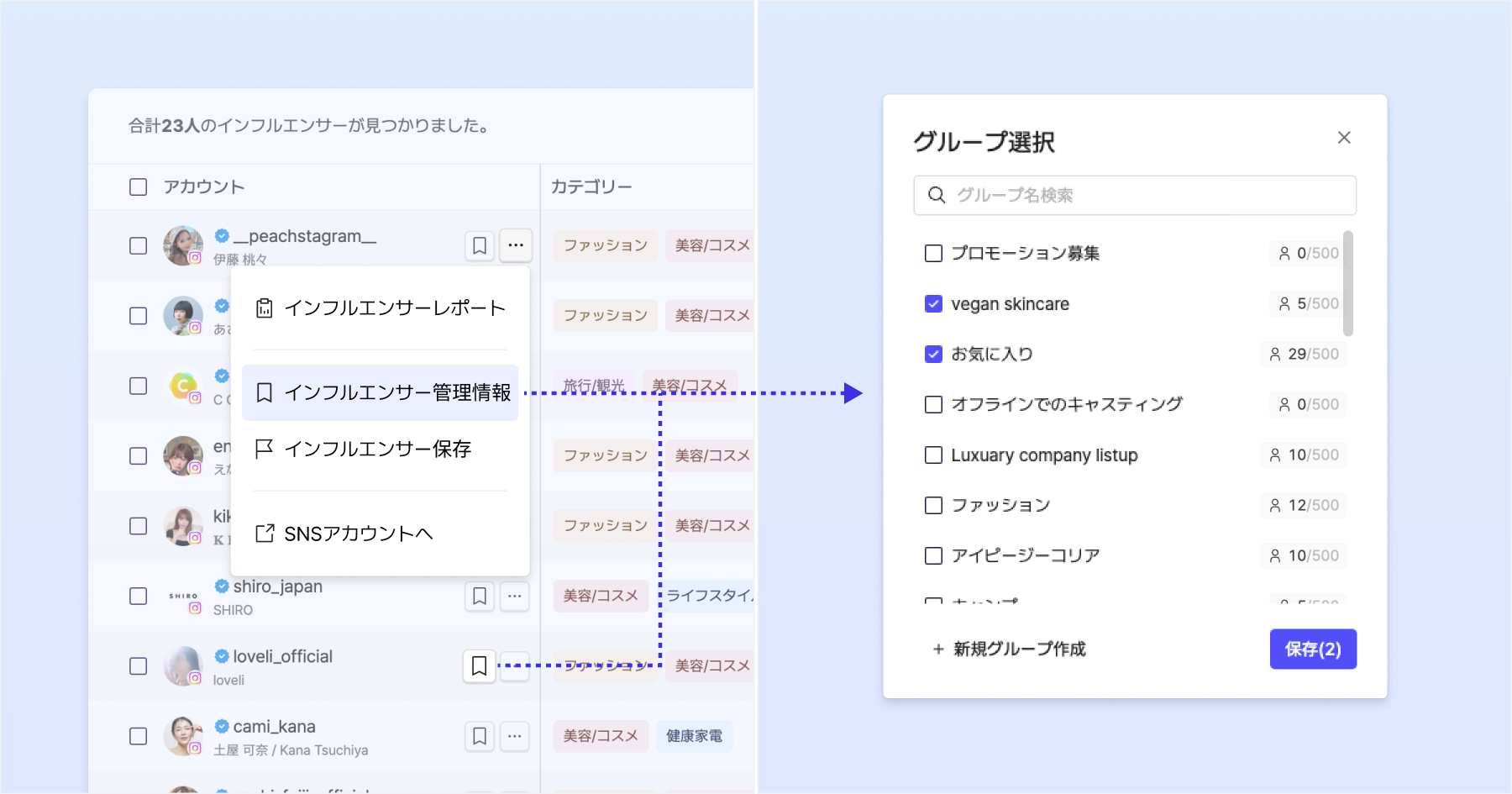Close the グループ選択 dialog

1344,138
